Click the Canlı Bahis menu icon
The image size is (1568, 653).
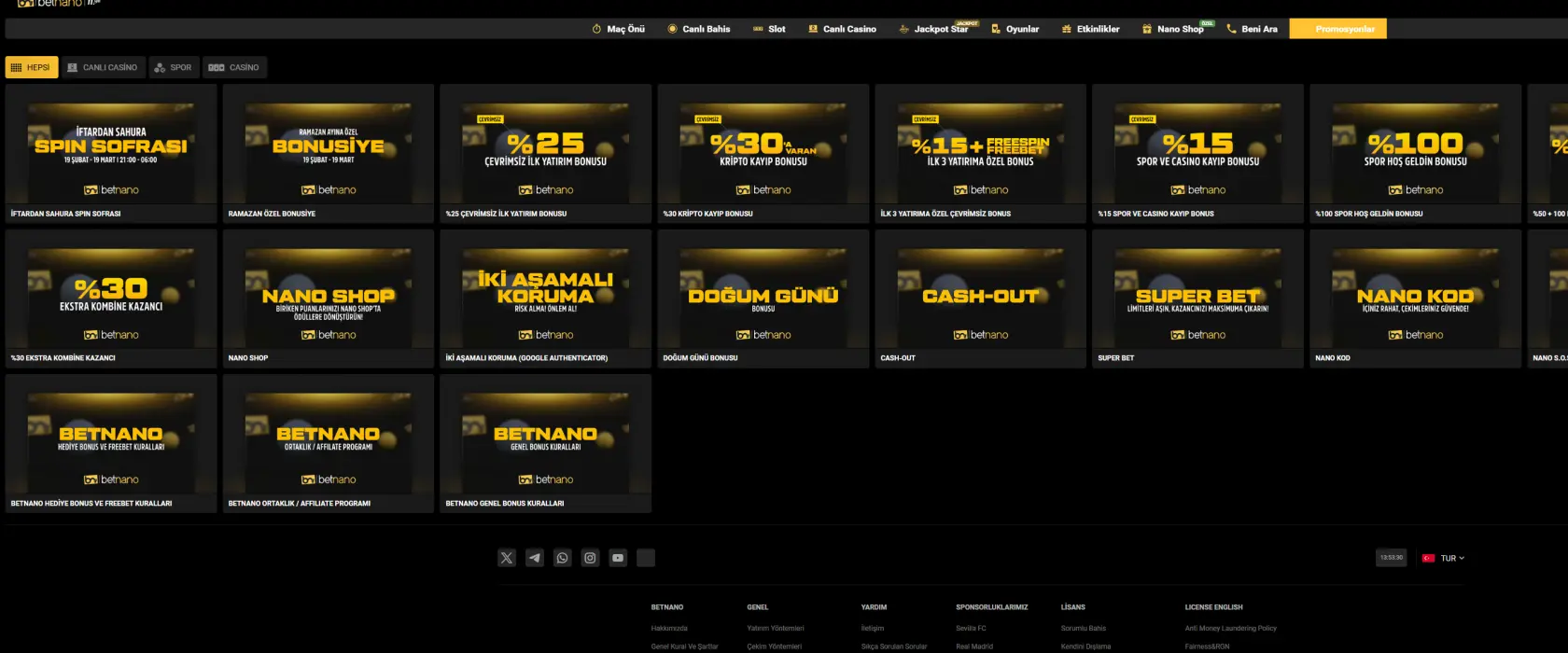click(x=672, y=29)
